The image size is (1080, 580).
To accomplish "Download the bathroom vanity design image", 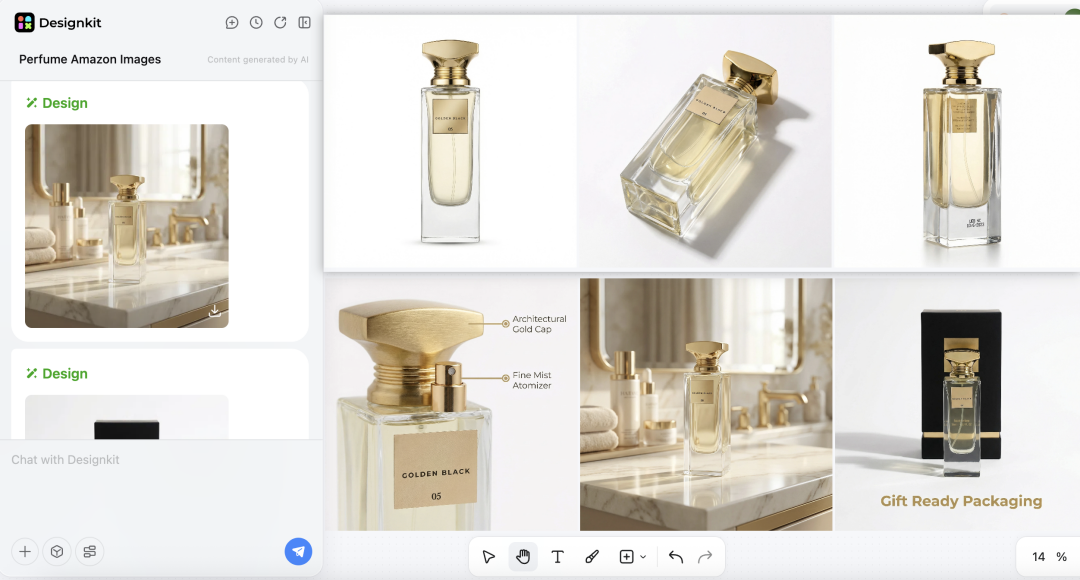I will (214, 311).
